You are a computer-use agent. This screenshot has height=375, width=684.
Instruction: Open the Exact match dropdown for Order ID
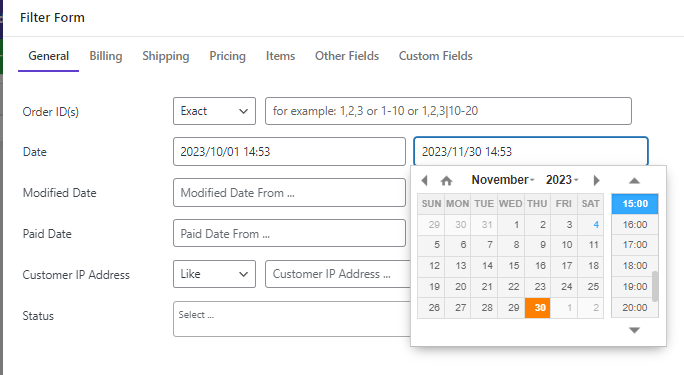214,111
